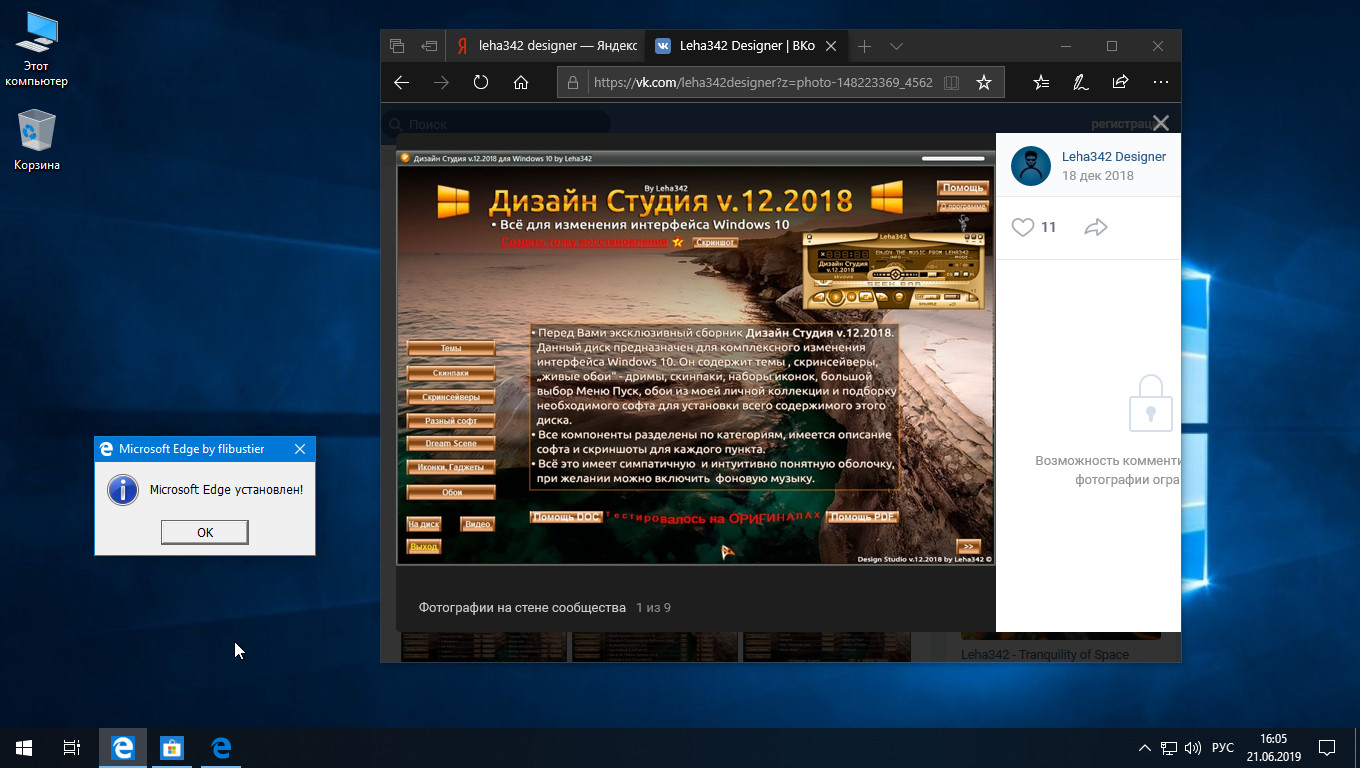Refresh the page in Edge
Screen dimensions: 1360x768
point(481,83)
